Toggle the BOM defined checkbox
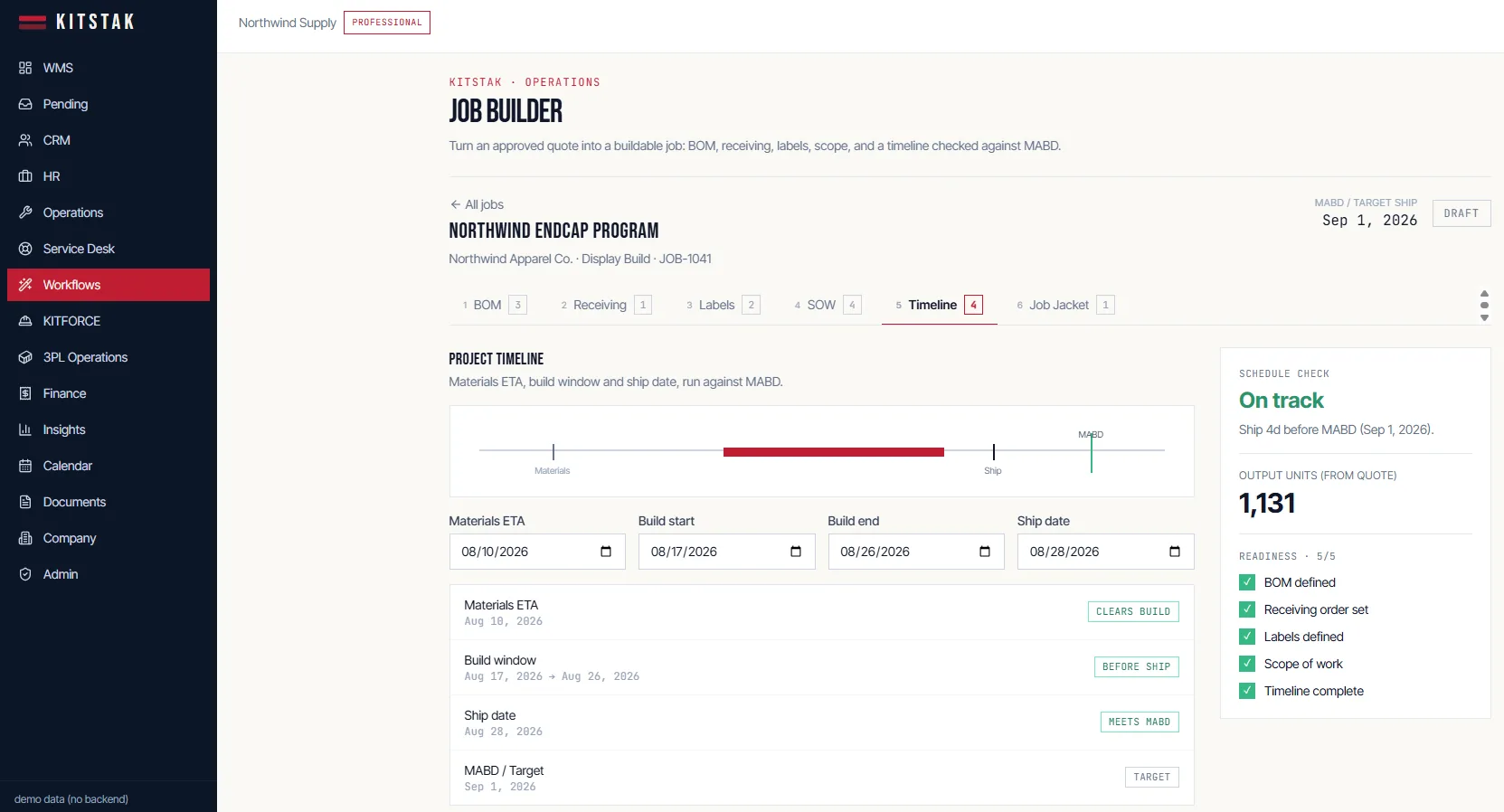 pos(1247,582)
